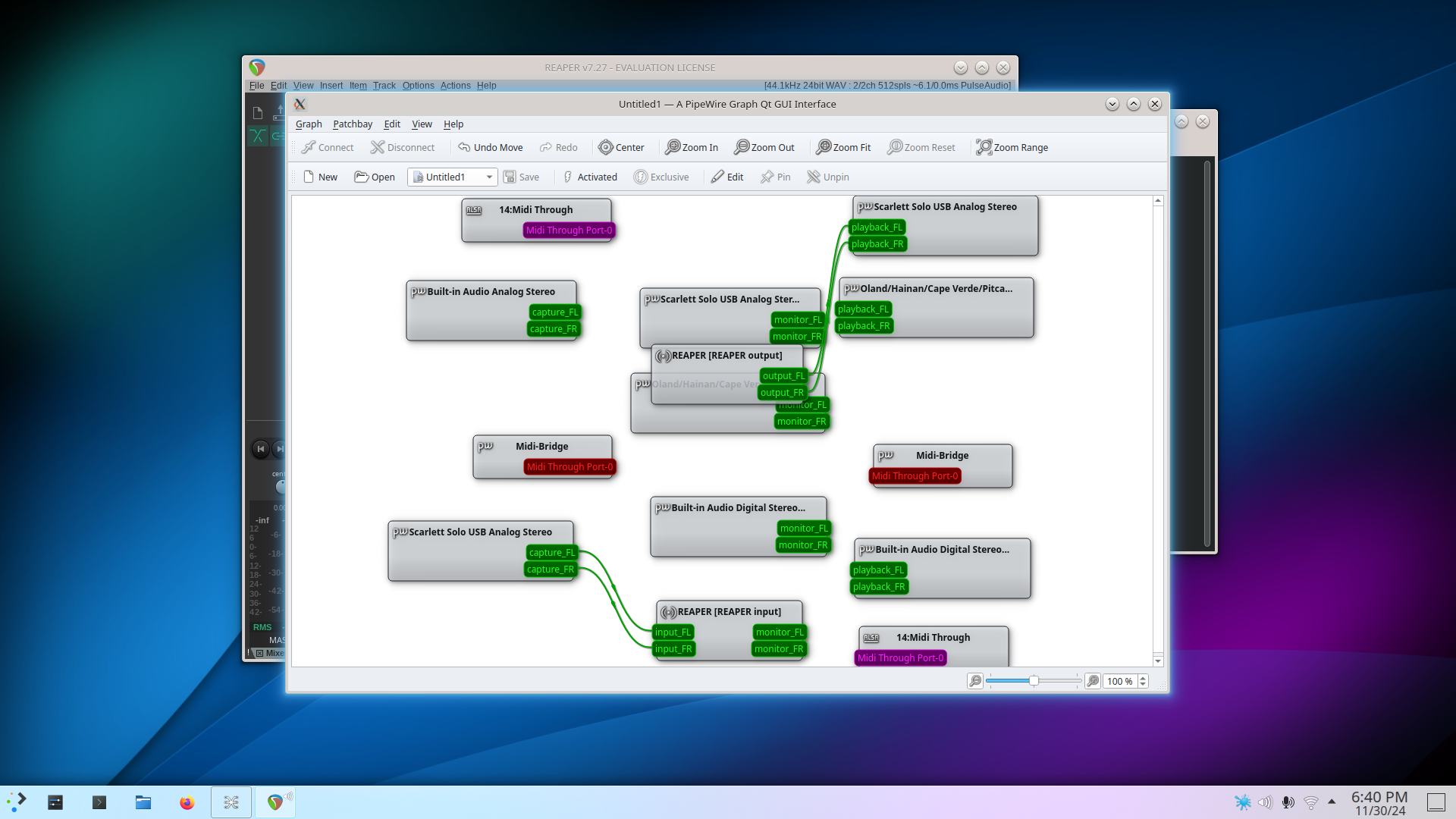Click REAPER's go-to-start transport button
The image size is (1456, 819).
(260, 449)
